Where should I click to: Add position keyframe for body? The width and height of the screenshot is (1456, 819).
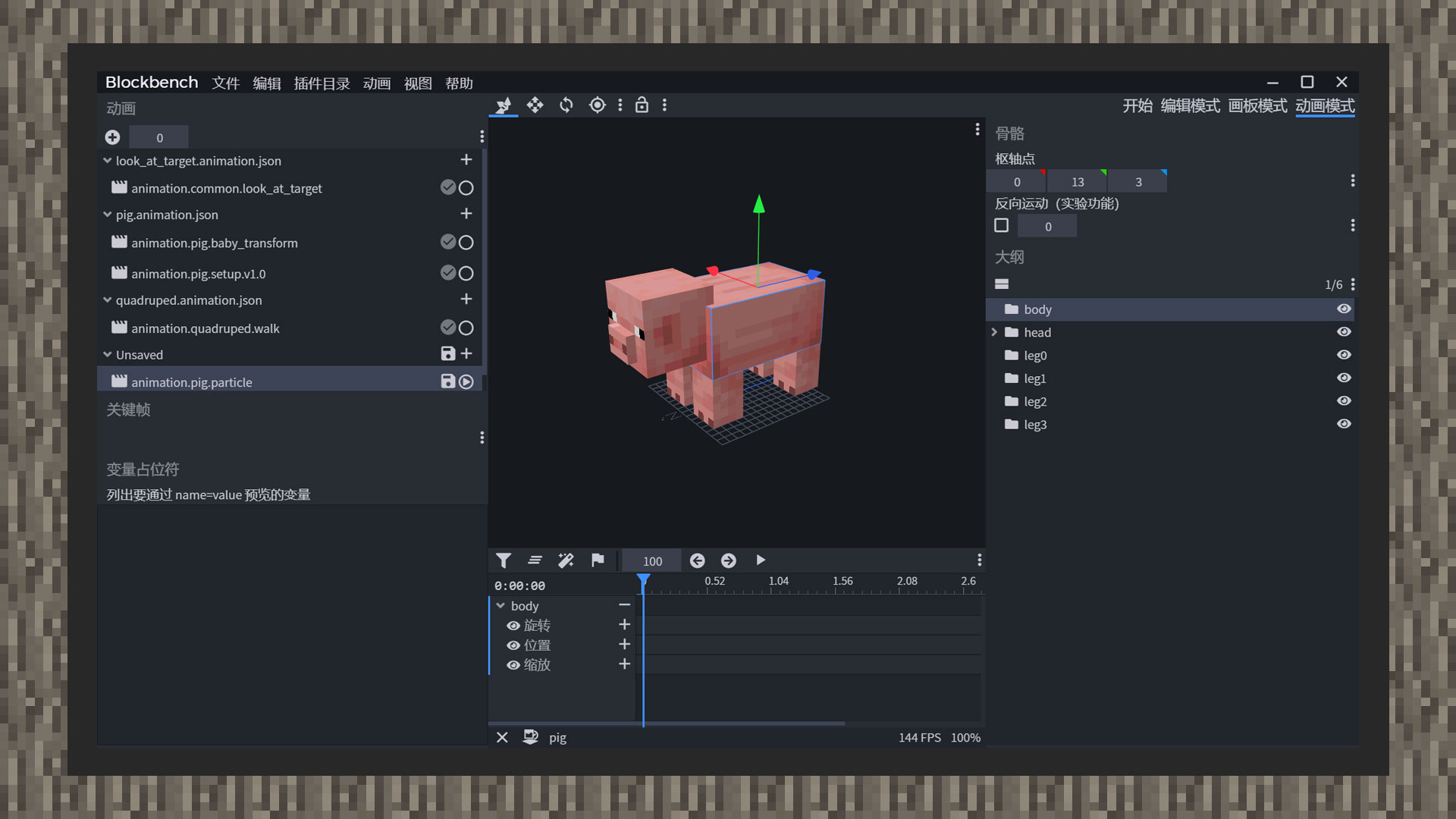(625, 645)
